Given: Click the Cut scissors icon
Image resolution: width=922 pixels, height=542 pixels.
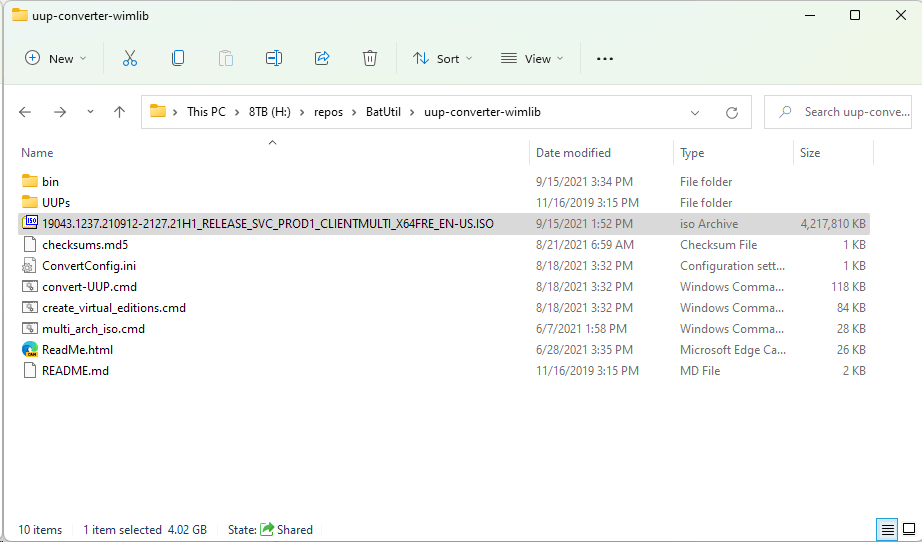Looking at the screenshot, I should (129, 59).
